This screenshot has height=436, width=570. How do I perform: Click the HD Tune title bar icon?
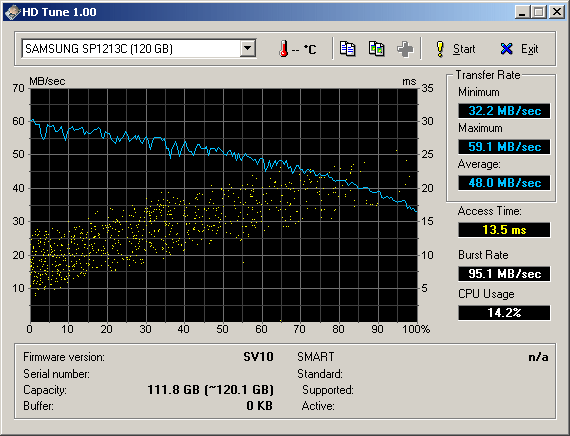[x=12, y=12]
